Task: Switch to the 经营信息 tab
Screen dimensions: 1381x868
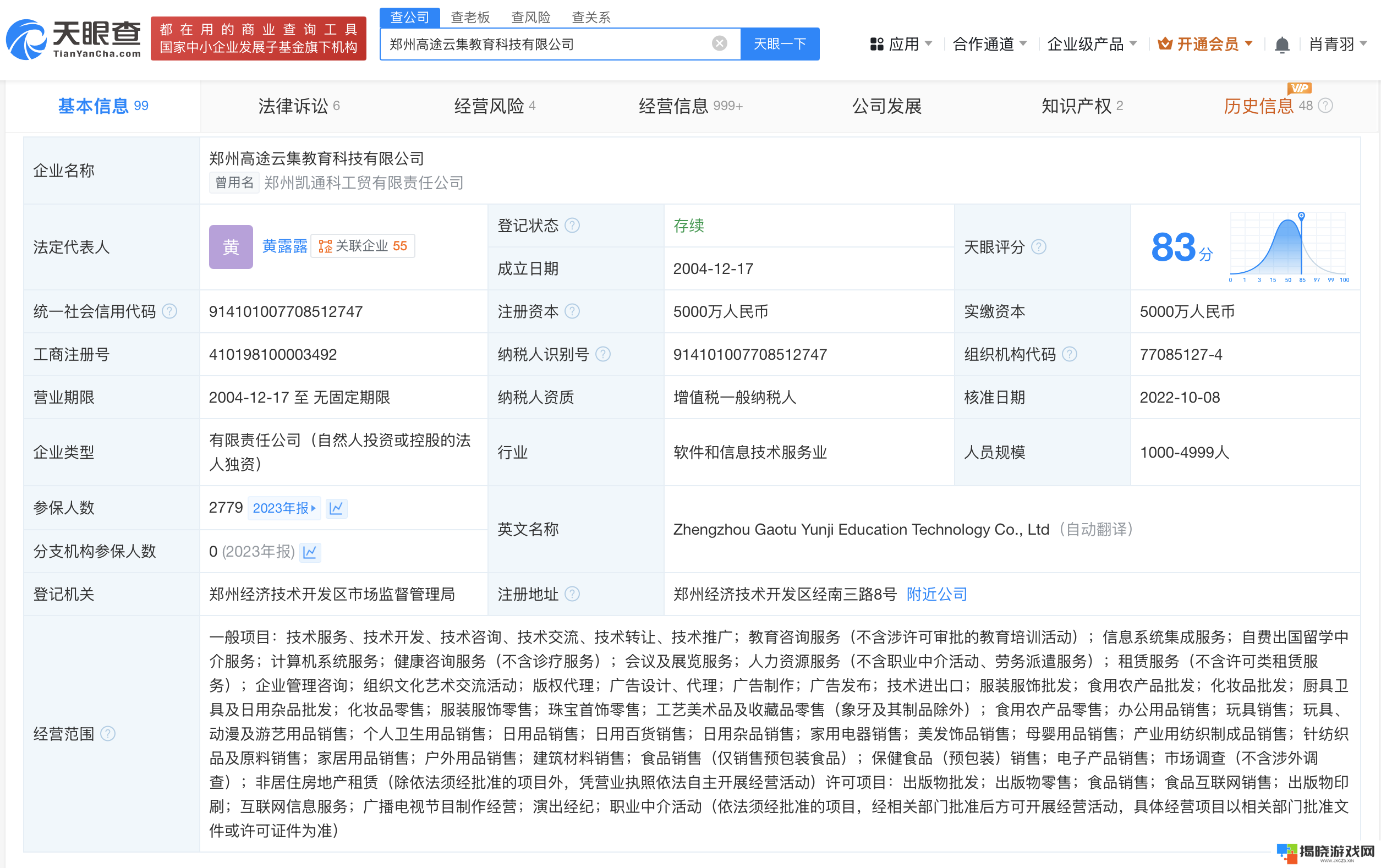Action: point(690,106)
